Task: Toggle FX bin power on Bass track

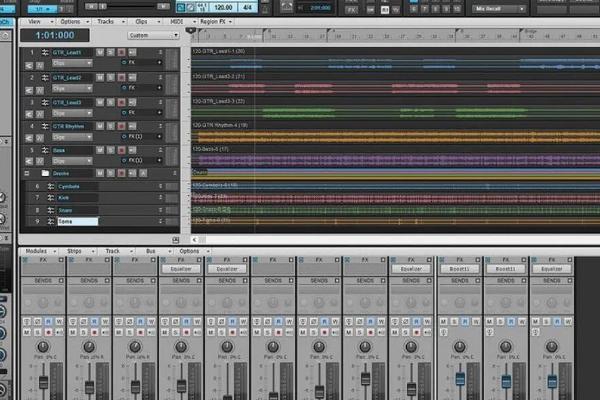Action: click(124, 160)
